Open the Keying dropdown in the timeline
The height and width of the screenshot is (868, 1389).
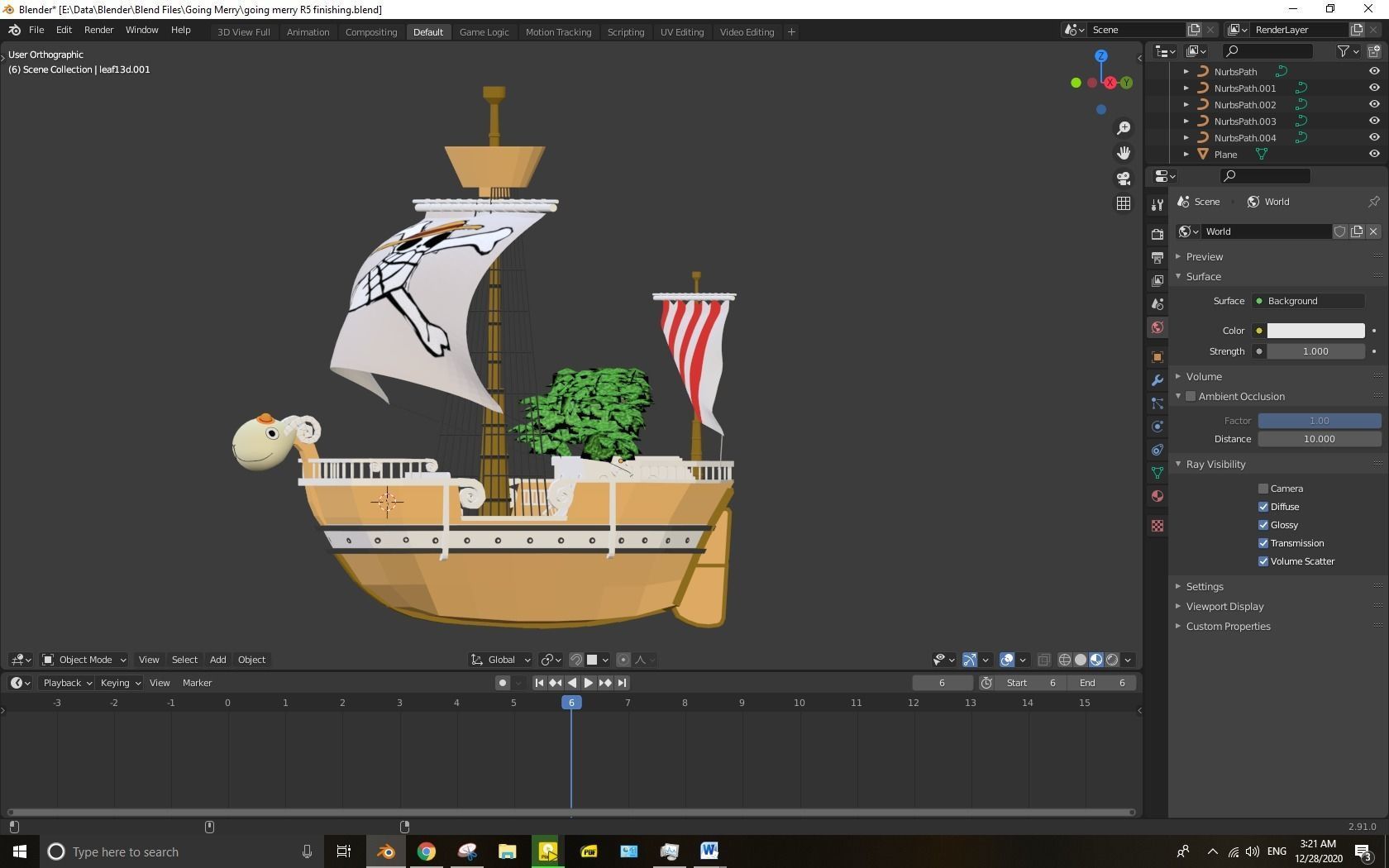(121, 683)
